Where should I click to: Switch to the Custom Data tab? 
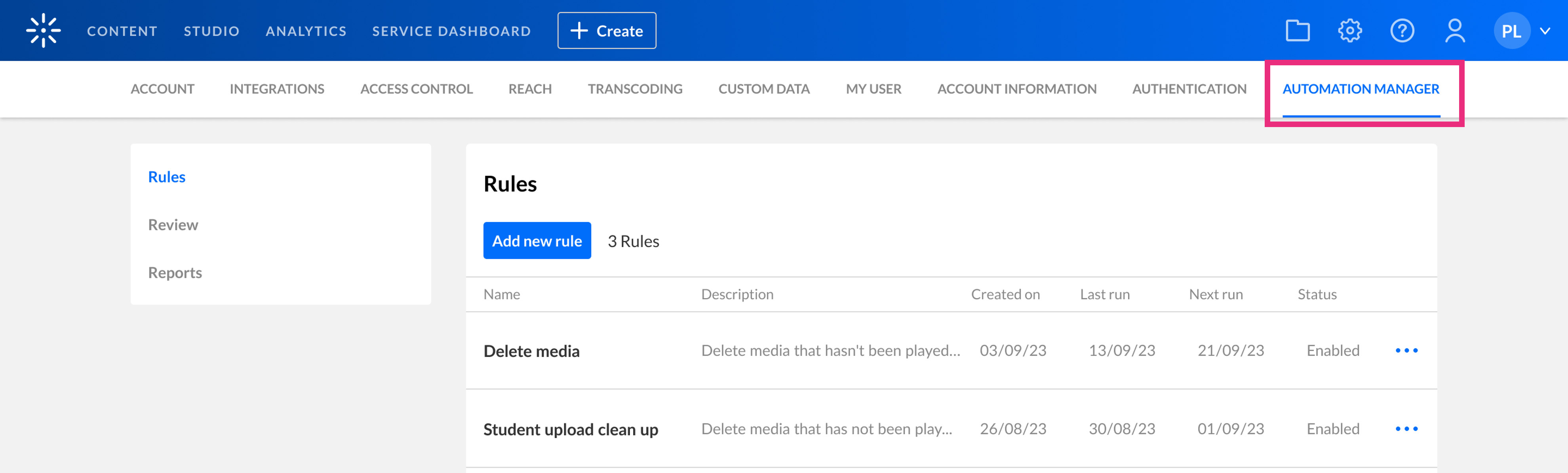tap(764, 89)
